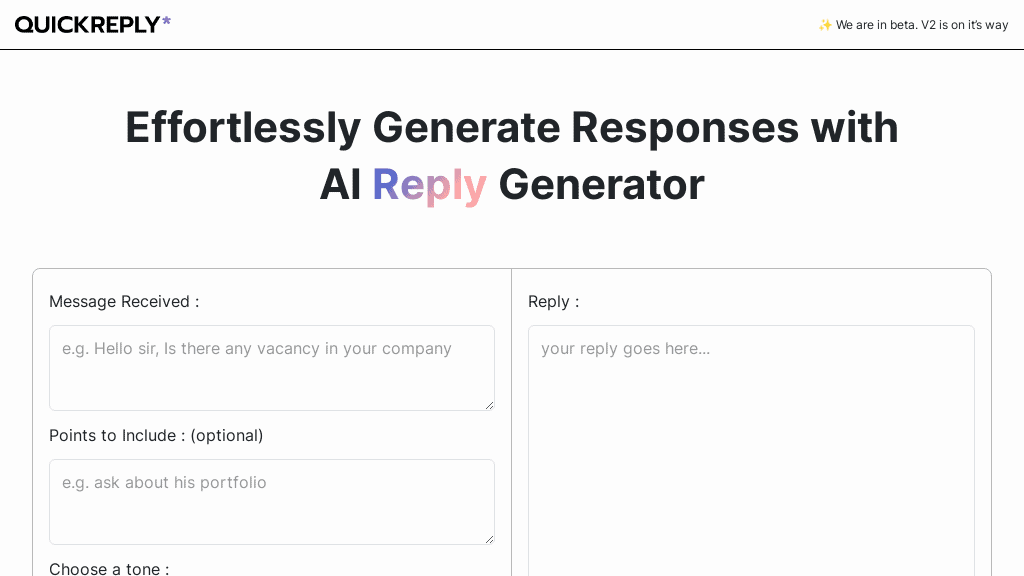Click the sparkle emoji in the beta banner

pos(824,25)
